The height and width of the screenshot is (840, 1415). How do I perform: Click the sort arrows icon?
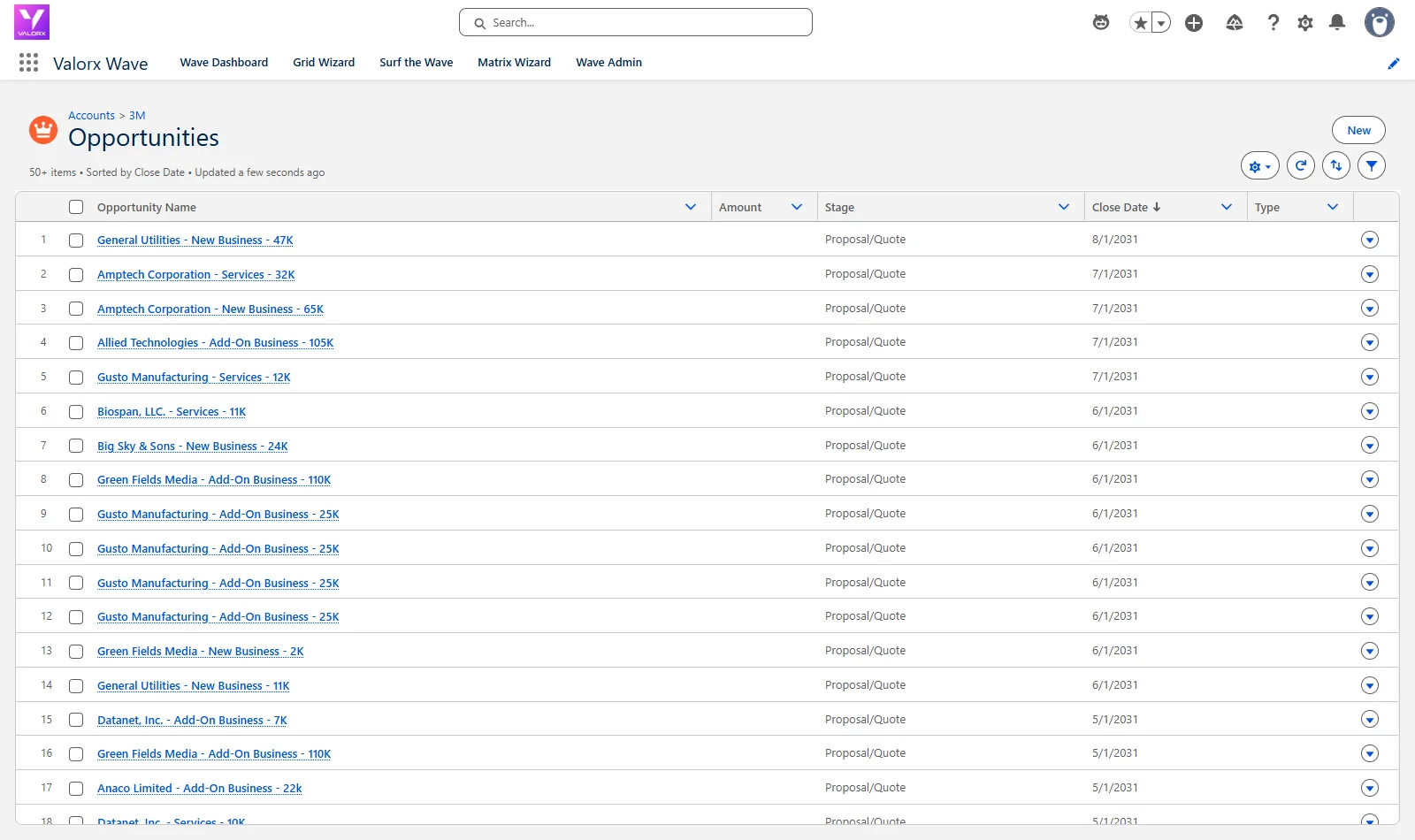click(1336, 165)
